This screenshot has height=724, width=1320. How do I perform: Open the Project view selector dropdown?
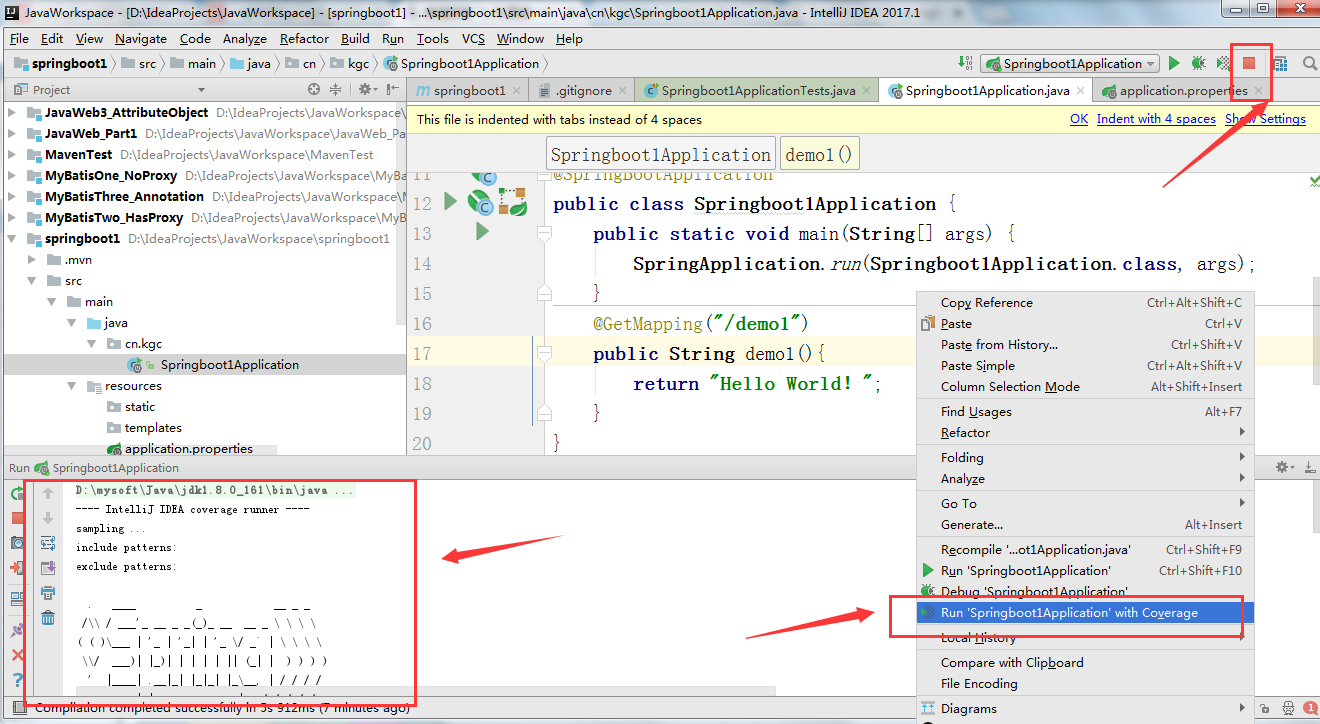coord(201,90)
